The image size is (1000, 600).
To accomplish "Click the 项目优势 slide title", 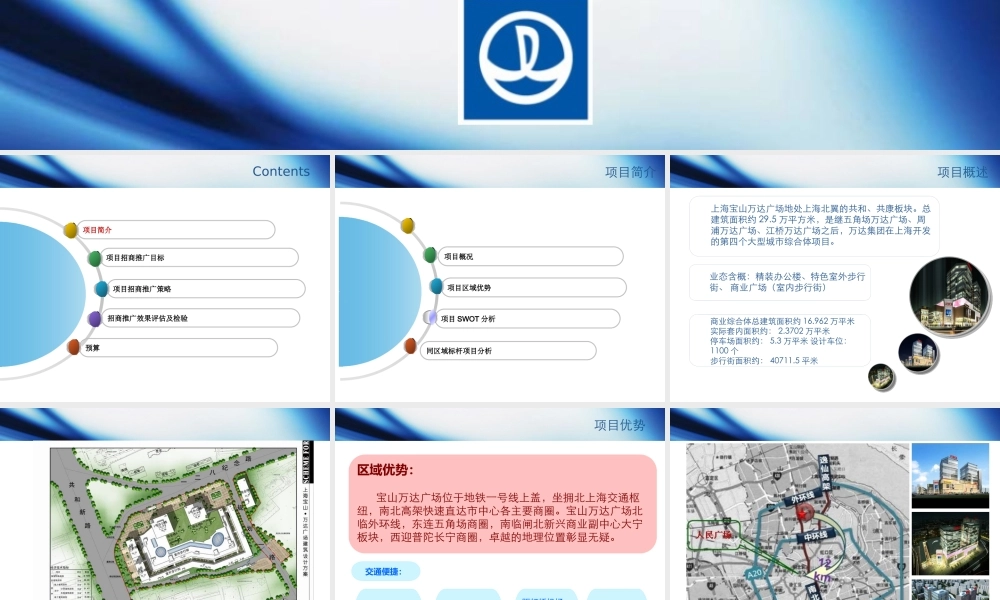I will (619, 425).
